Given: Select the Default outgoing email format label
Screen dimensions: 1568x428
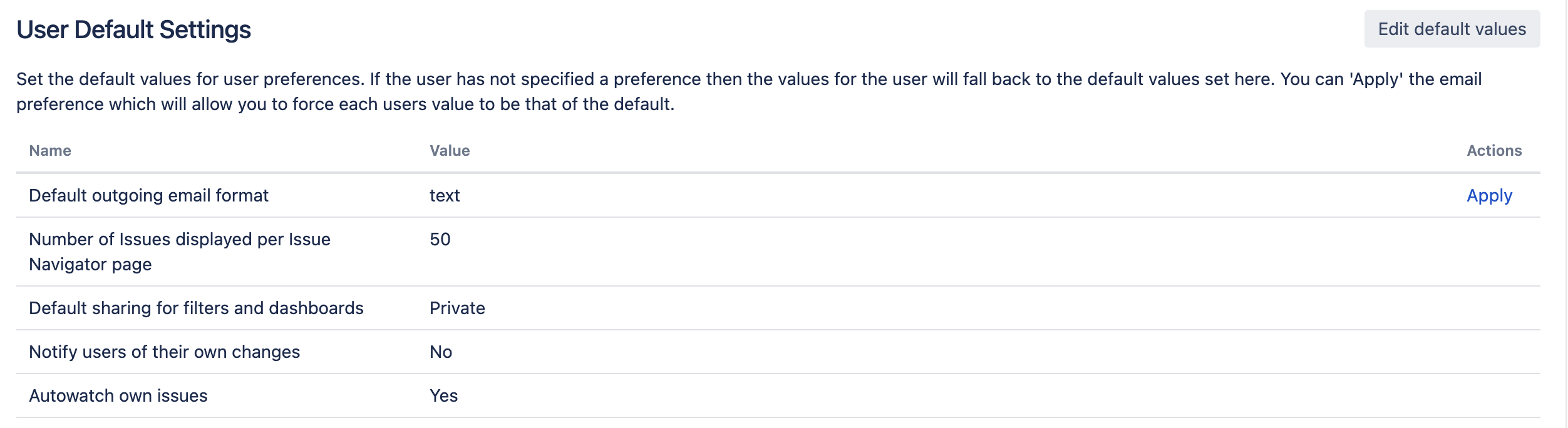Looking at the screenshot, I should (x=148, y=196).
